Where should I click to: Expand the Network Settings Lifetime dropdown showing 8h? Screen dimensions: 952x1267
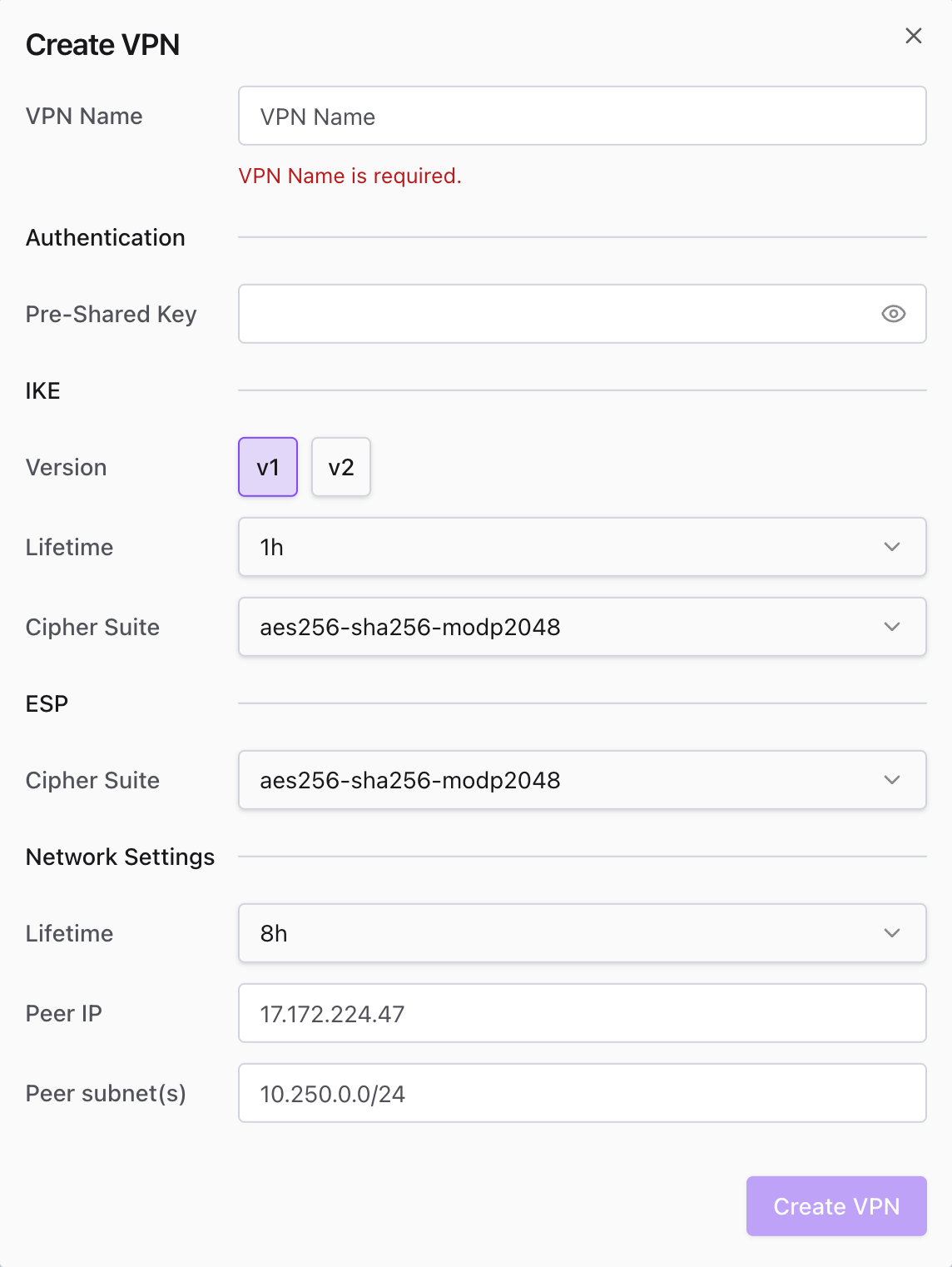tap(582, 933)
